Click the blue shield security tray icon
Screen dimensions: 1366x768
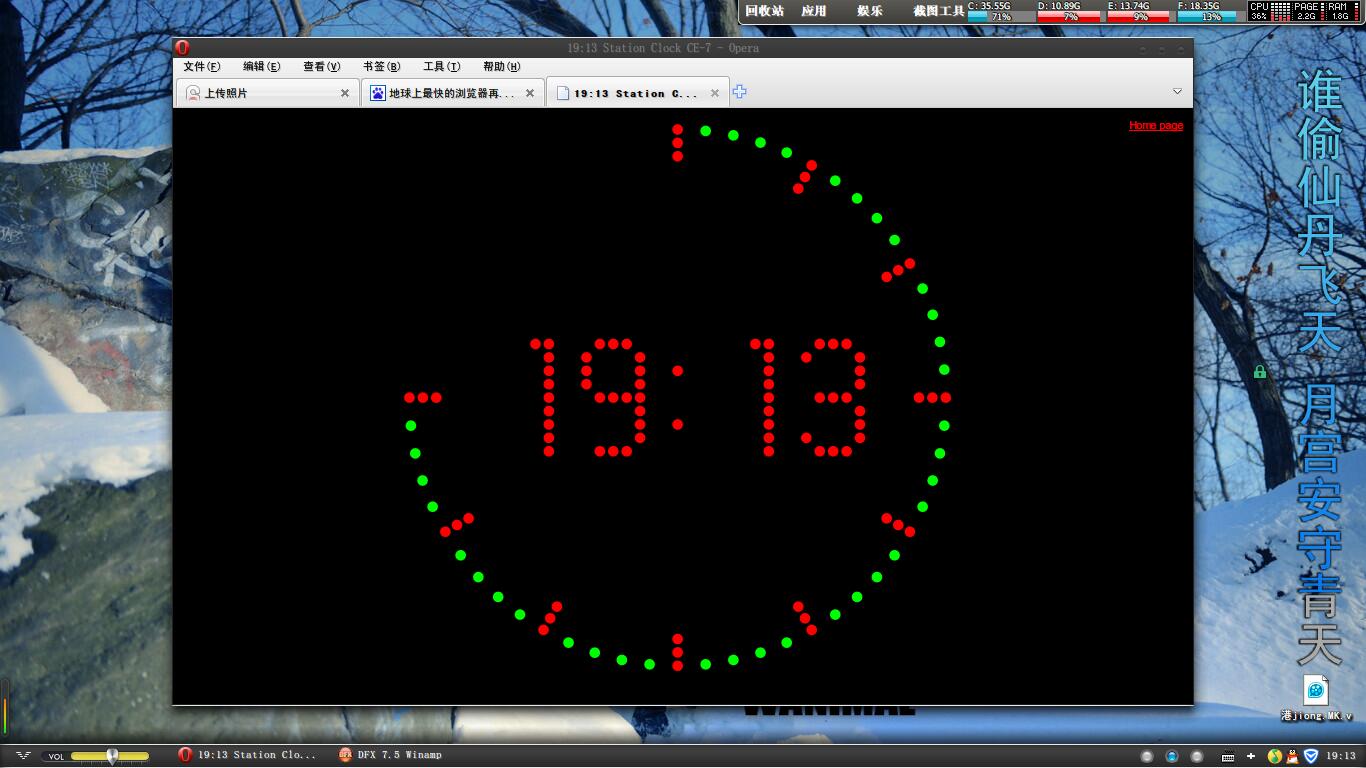pos(1311,756)
